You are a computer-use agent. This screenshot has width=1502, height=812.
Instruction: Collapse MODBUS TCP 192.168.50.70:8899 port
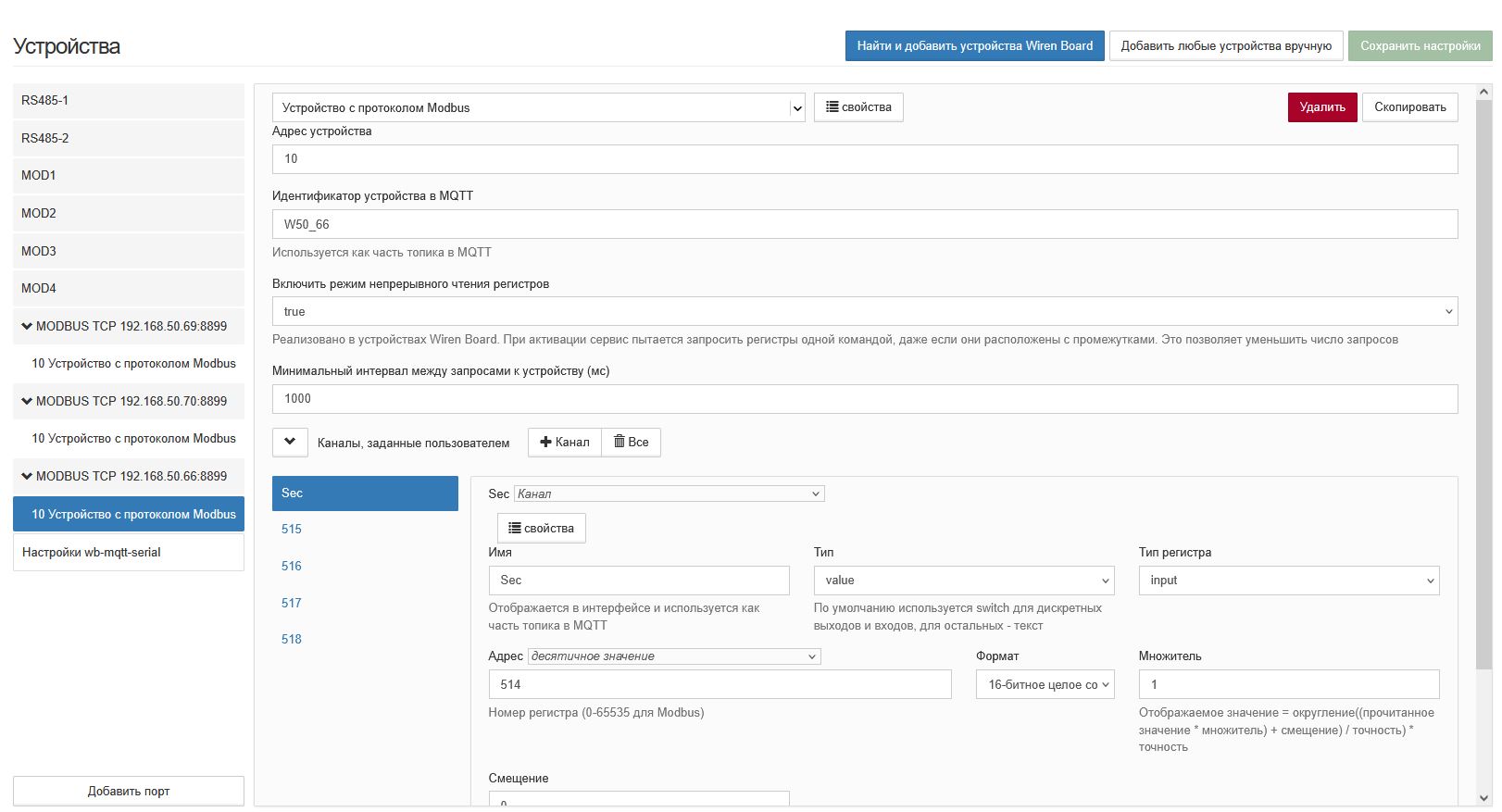(x=27, y=401)
